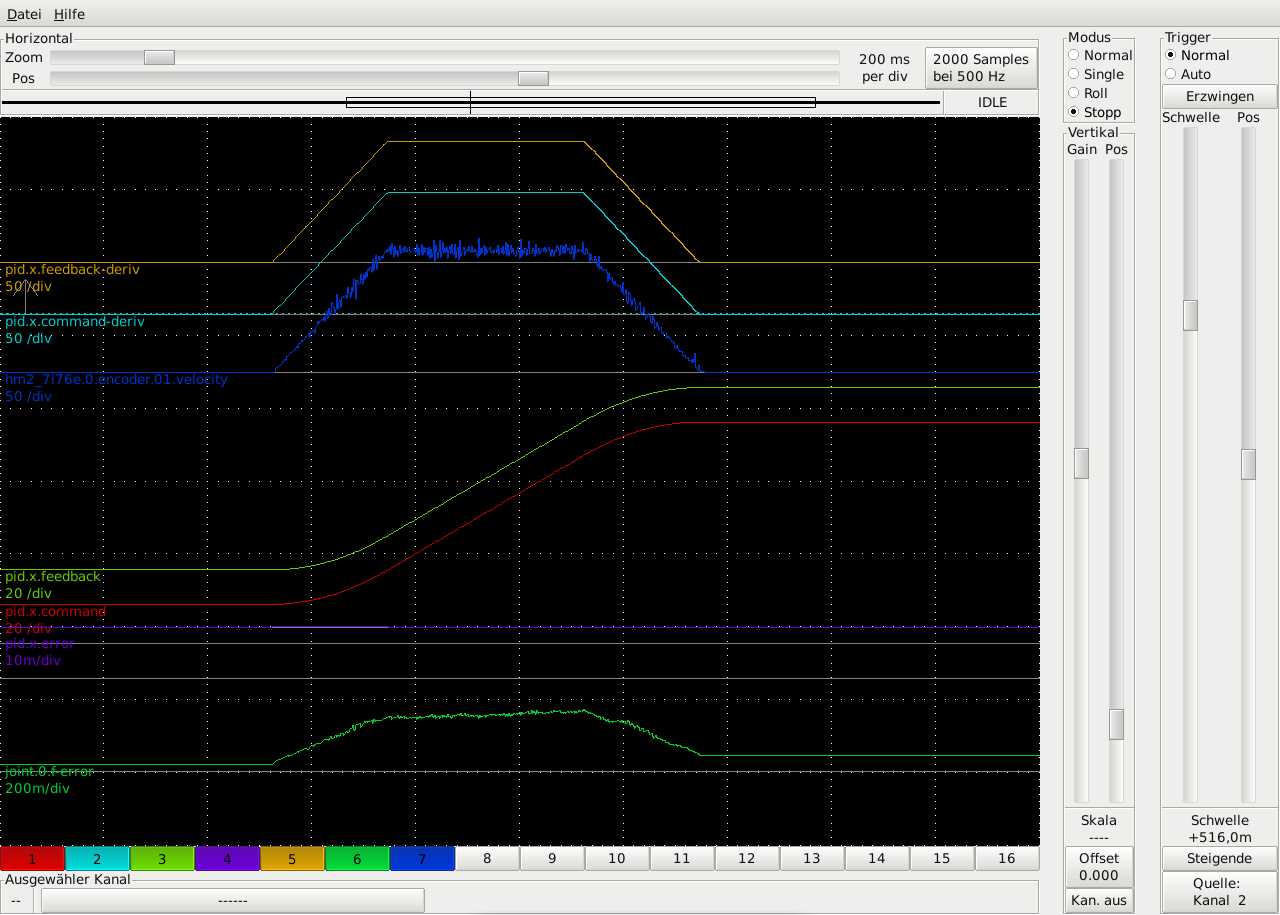Click the horizontal Pos slider handle

[x=533, y=78]
